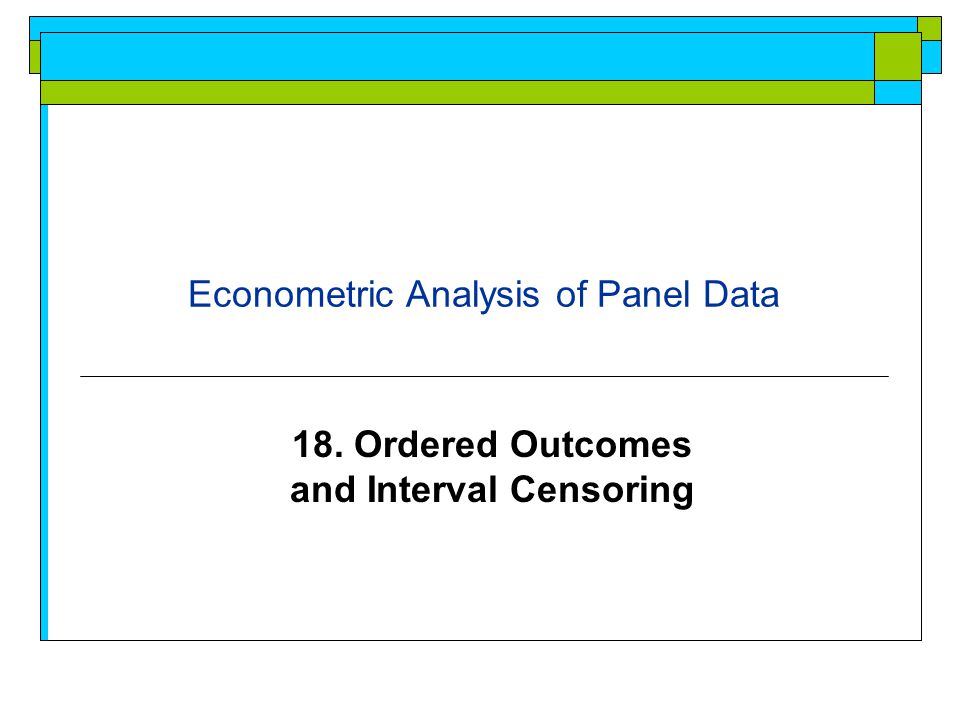The height and width of the screenshot is (720, 960).
Task: Click the horizontal divider line under the title
Action: [x=484, y=377]
